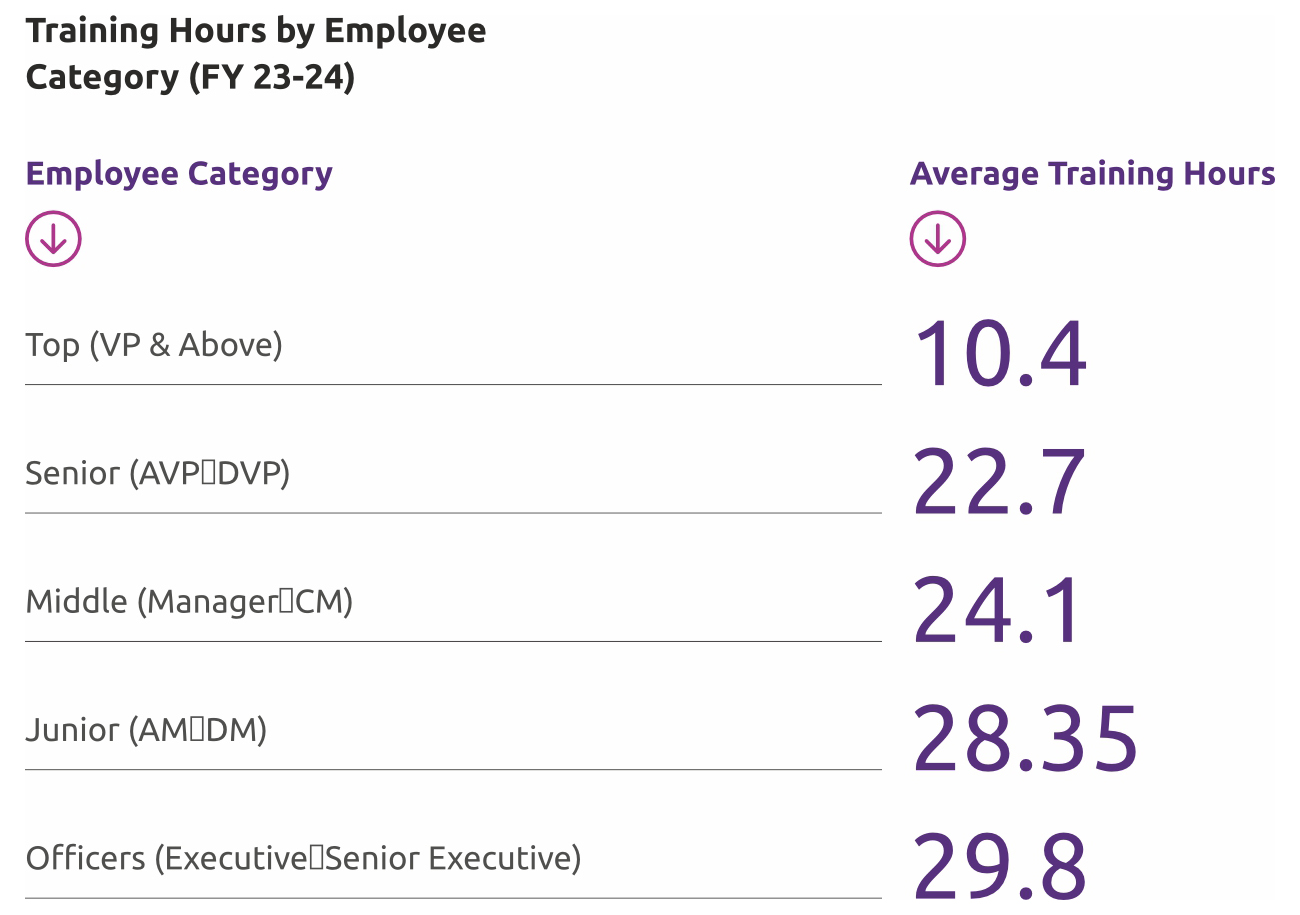This screenshot has height=915, width=1300.
Task: Select the Top (VP & Above) row label
Action: [154, 345]
